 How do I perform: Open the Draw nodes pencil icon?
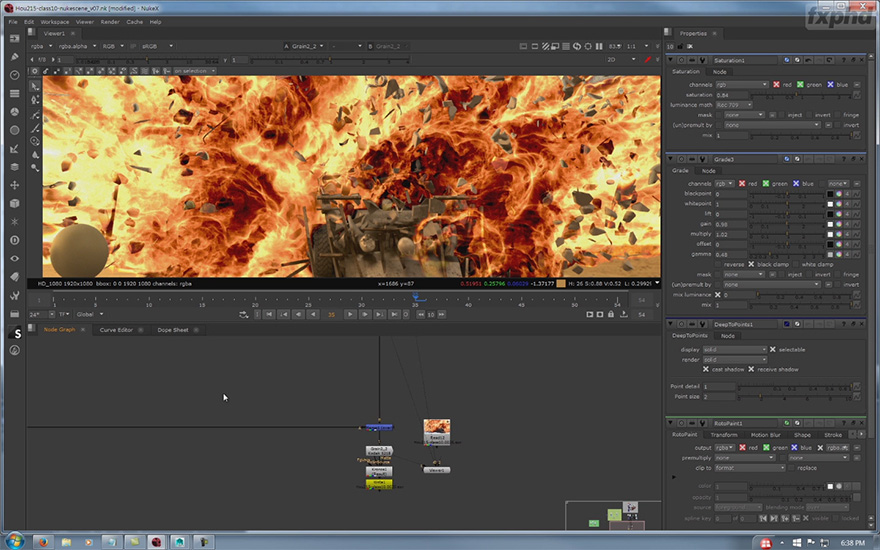point(15,57)
